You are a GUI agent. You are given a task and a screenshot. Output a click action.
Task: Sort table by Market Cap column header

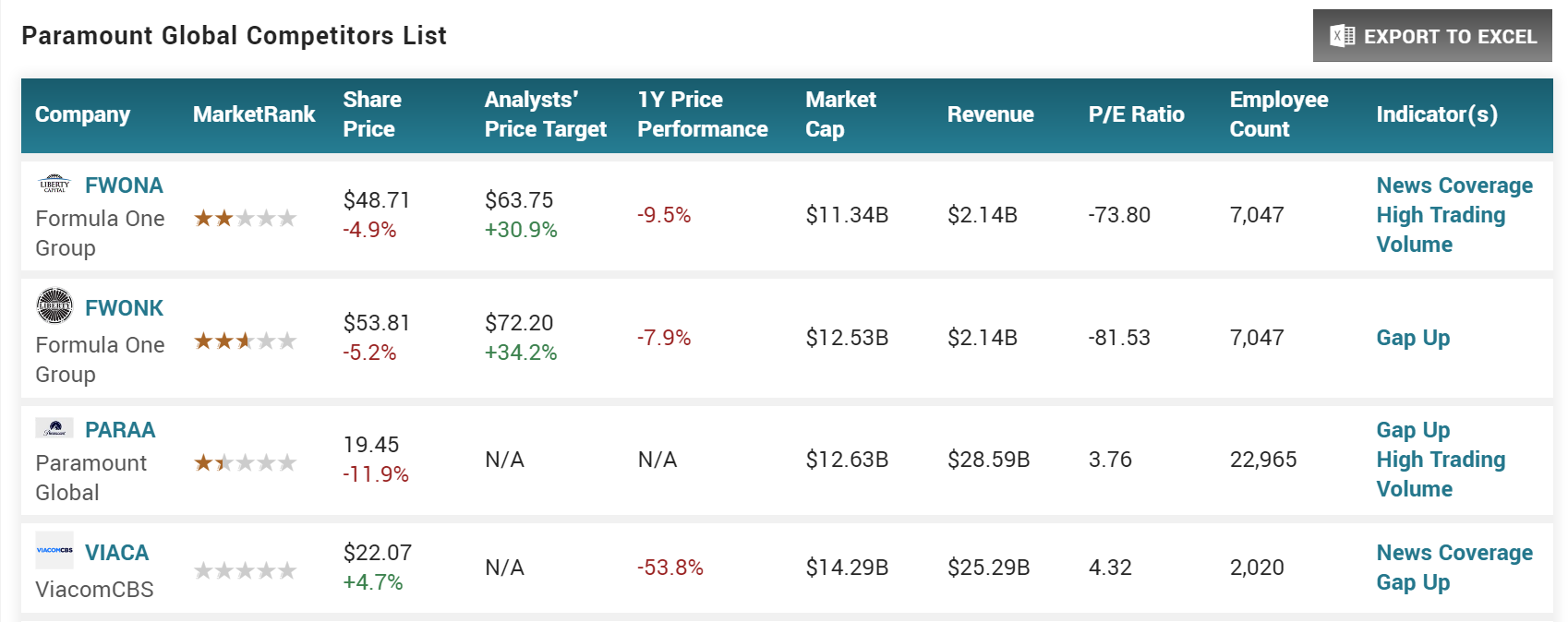pyautogui.click(x=840, y=114)
